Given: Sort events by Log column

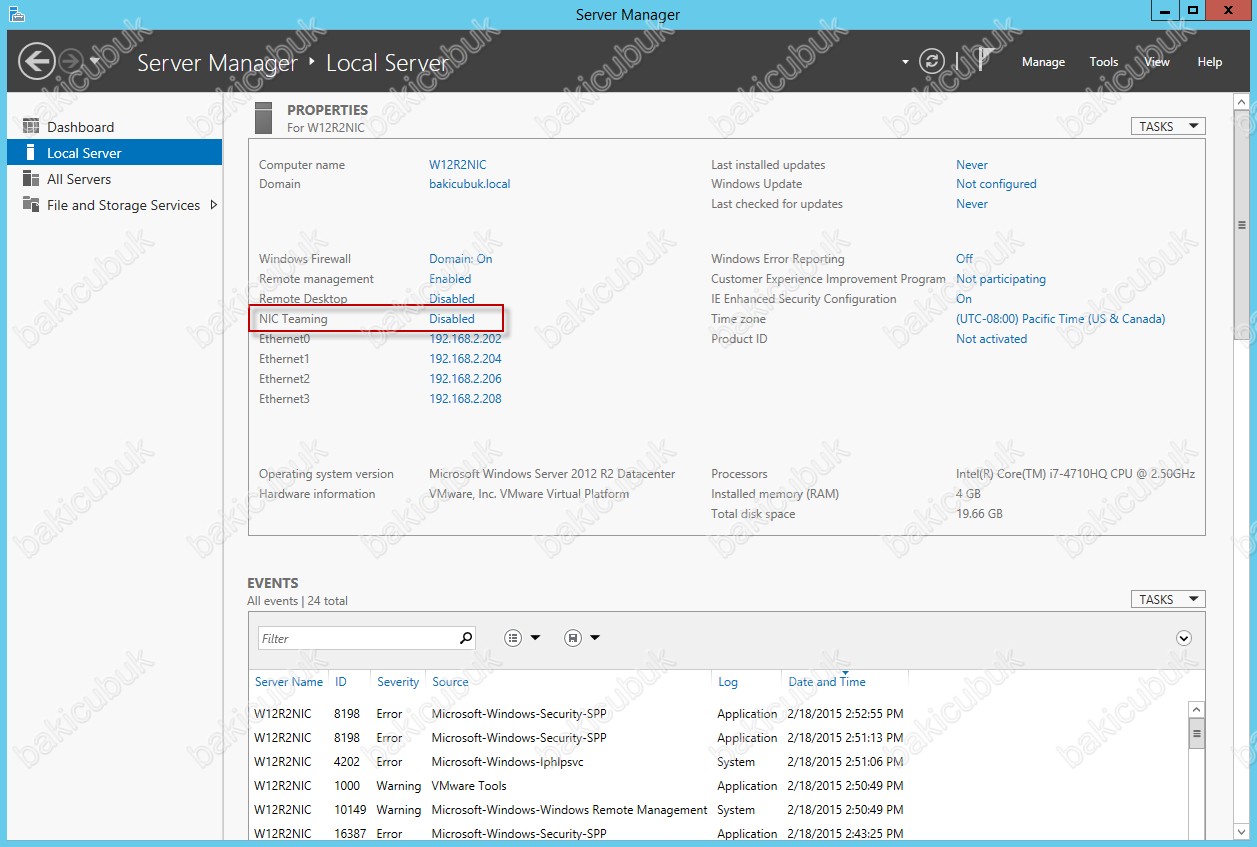Looking at the screenshot, I should (x=728, y=682).
